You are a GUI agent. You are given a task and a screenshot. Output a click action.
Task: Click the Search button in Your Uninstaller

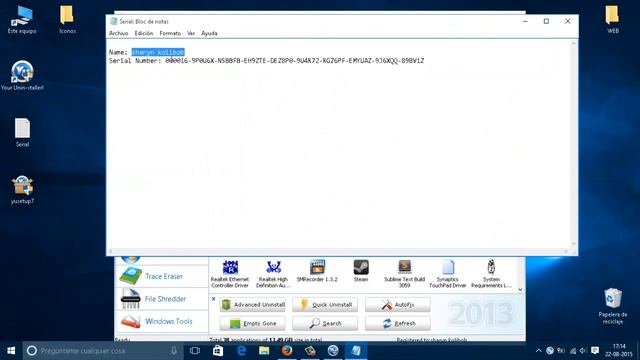click(x=325, y=323)
